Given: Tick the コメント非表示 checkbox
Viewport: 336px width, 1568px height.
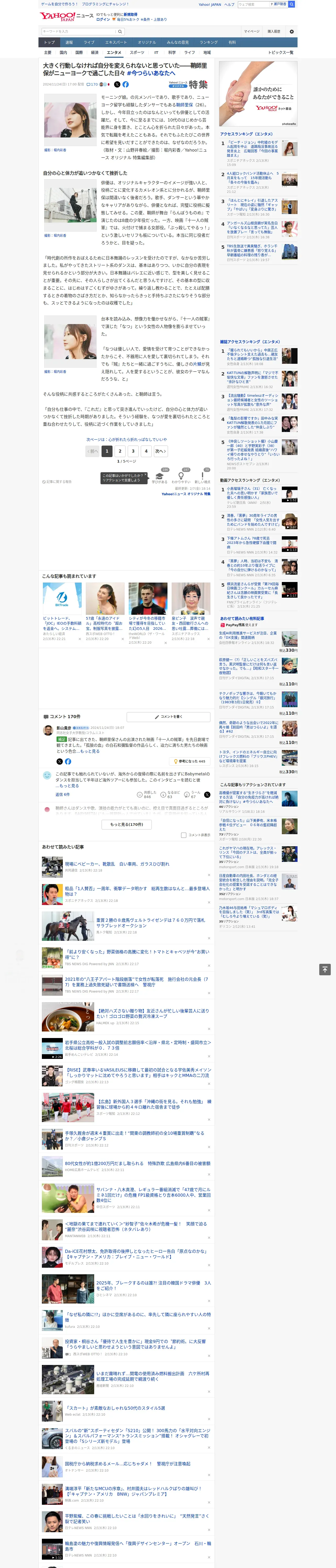Looking at the screenshot, I should pyautogui.click(x=183, y=835).
